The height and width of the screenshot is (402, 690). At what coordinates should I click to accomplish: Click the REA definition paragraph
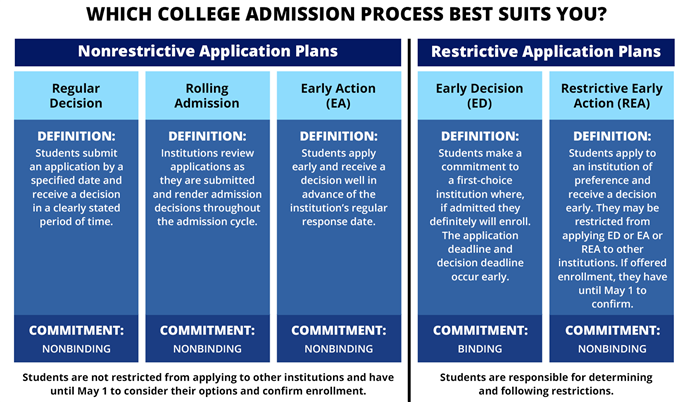tap(612, 228)
